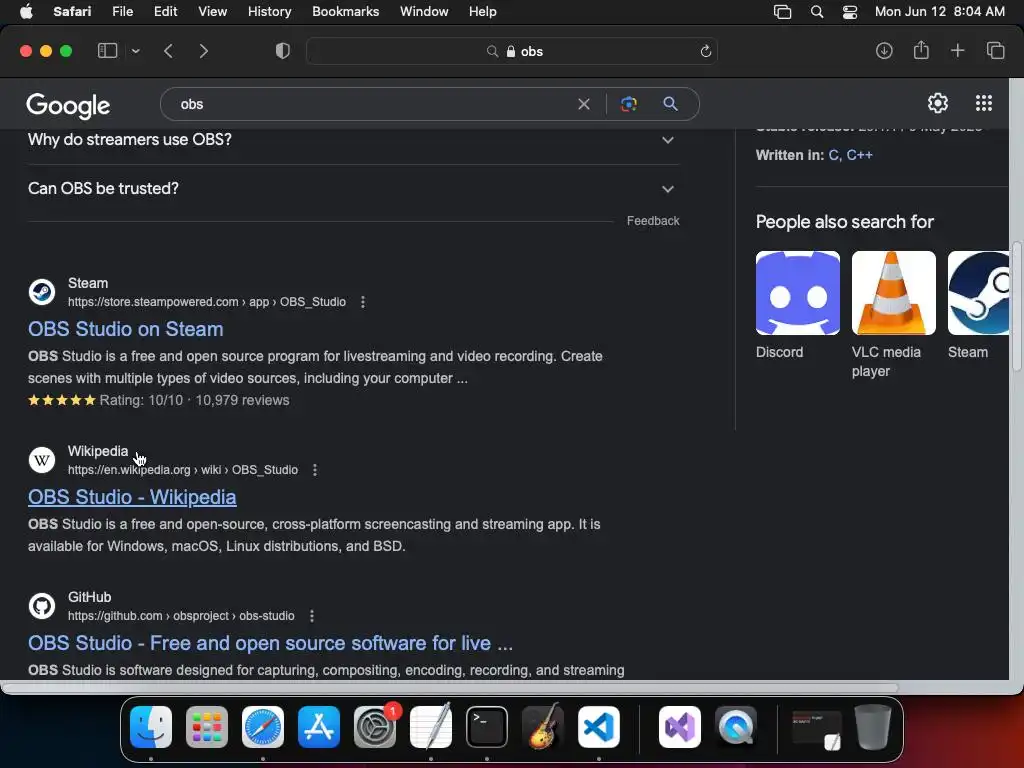This screenshot has width=1024, height=768.
Task: Click the Share button in Safari toolbar
Action: 921,50
